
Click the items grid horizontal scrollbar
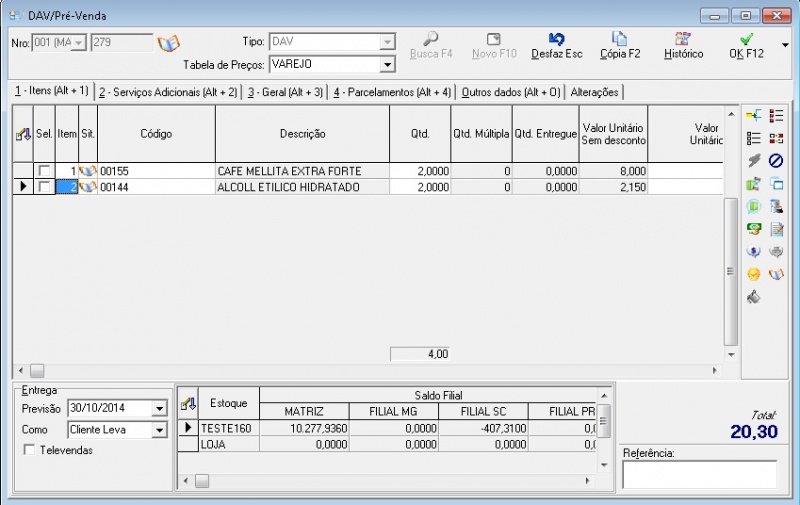(x=370, y=370)
